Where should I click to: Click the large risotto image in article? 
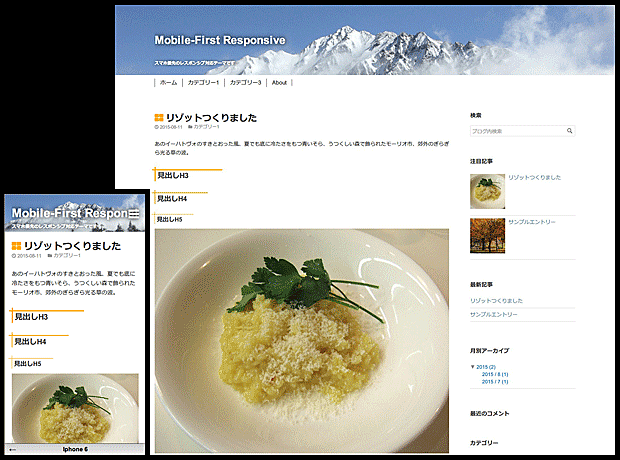(302, 341)
